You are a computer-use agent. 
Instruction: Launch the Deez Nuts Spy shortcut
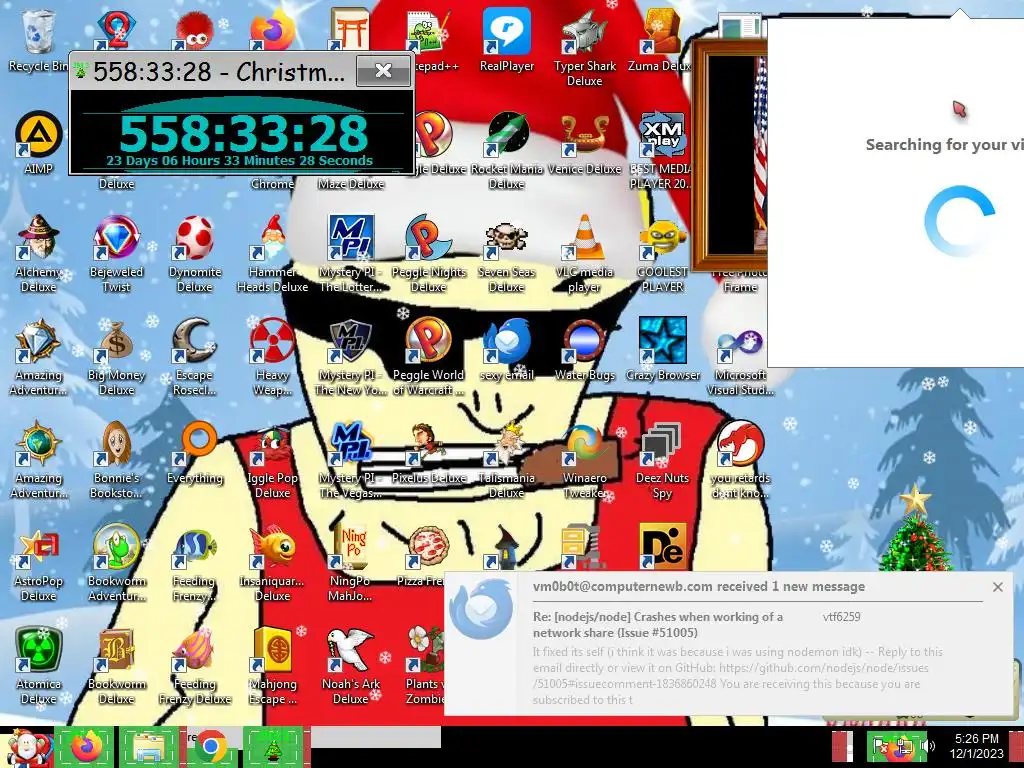pyautogui.click(x=662, y=461)
